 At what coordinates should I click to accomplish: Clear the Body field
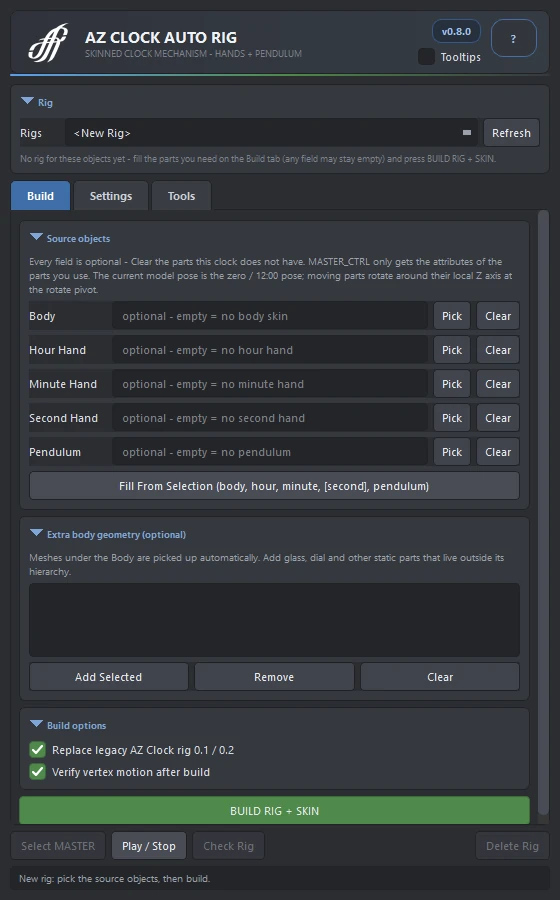(498, 316)
